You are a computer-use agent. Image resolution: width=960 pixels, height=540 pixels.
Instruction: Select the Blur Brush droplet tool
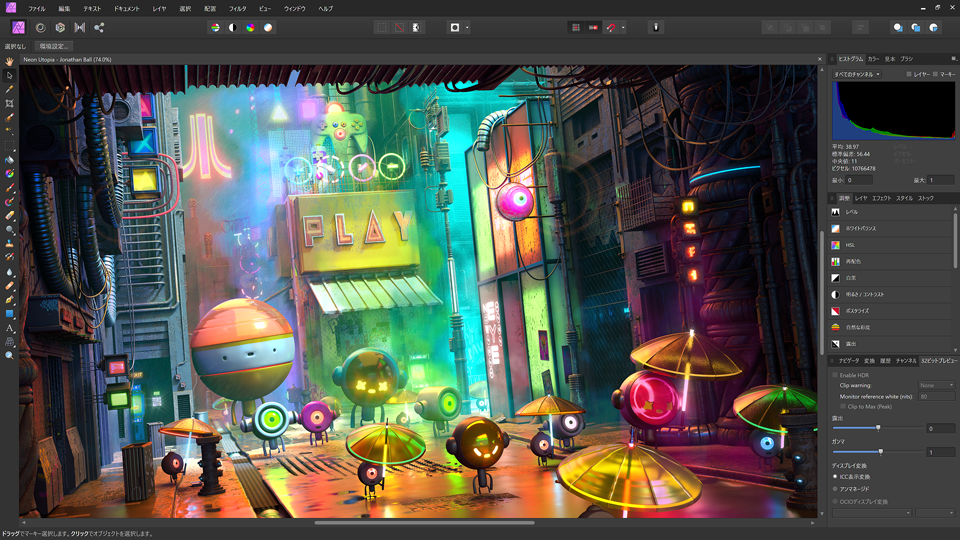point(9,272)
